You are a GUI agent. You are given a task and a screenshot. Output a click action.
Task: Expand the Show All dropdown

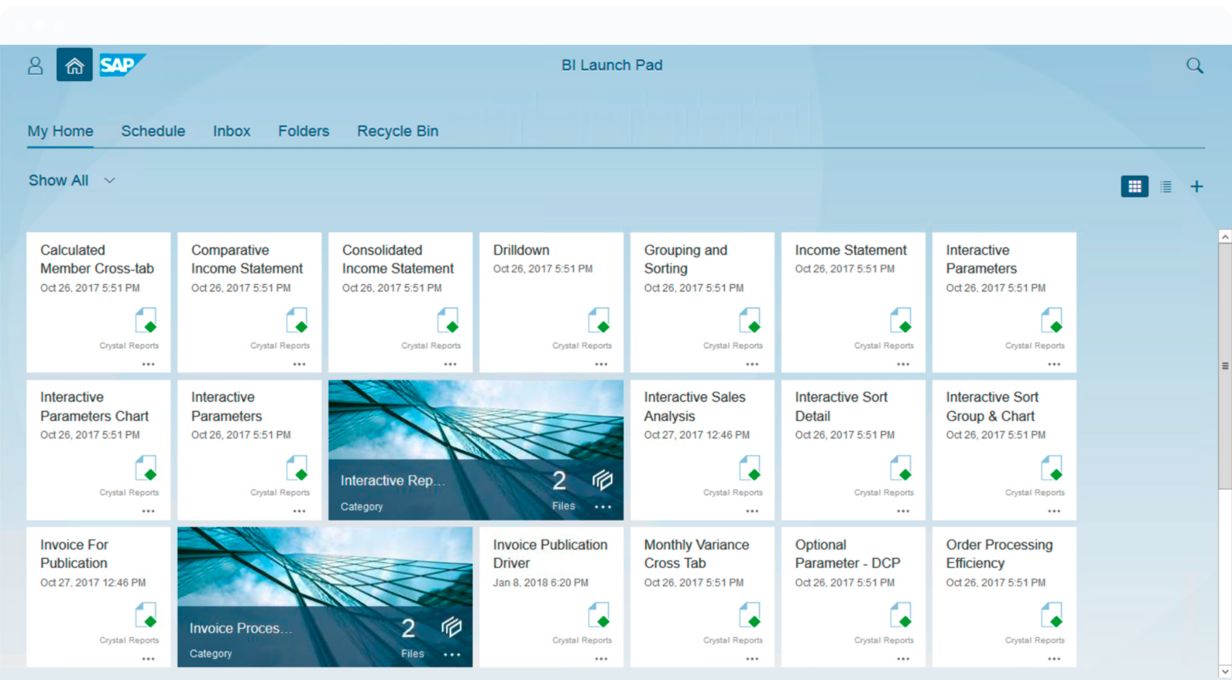coord(72,181)
